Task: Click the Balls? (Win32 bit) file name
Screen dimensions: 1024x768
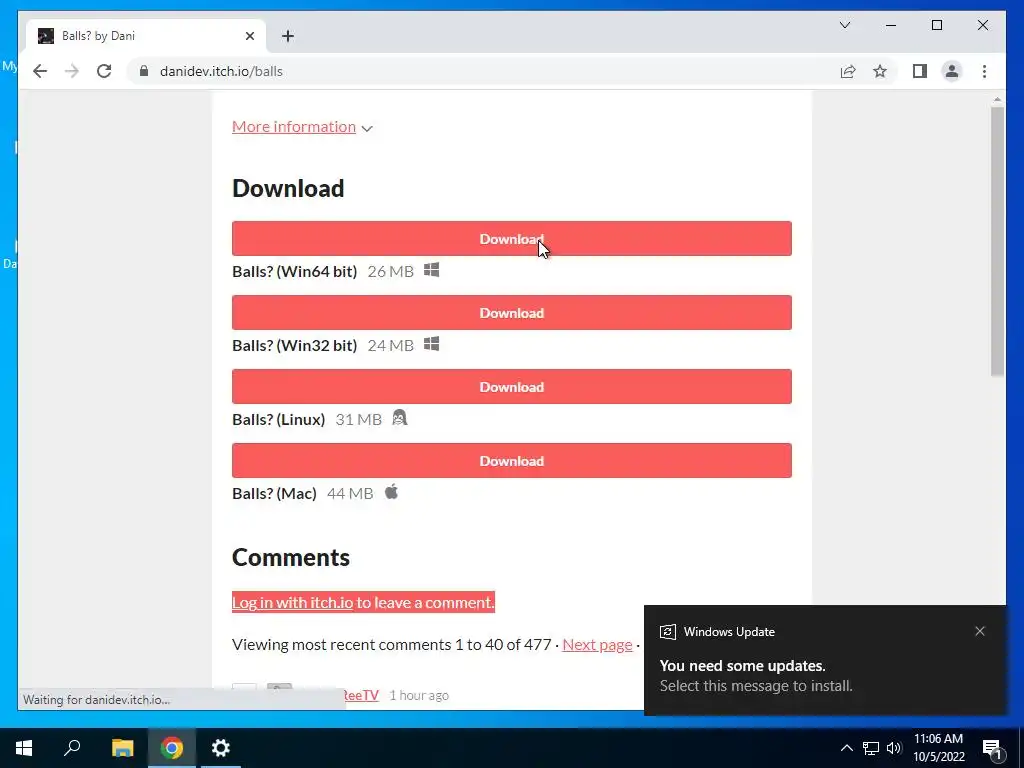Action: click(x=295, y=345)
